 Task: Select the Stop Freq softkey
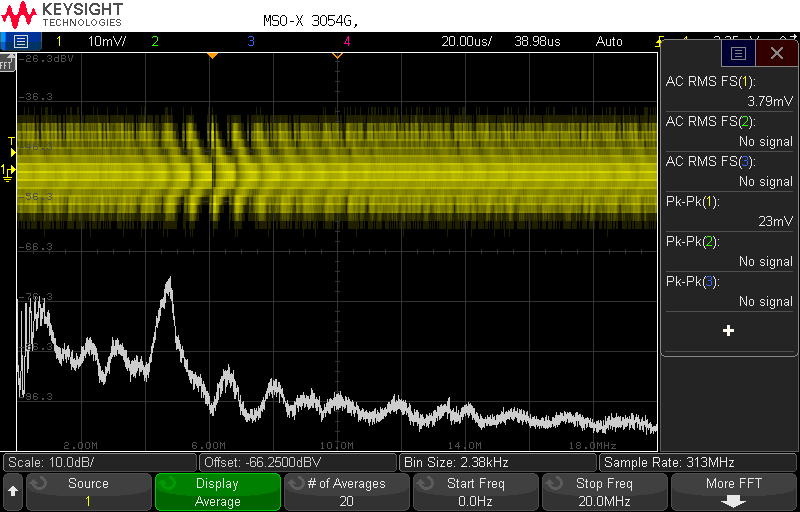point(605,492)
